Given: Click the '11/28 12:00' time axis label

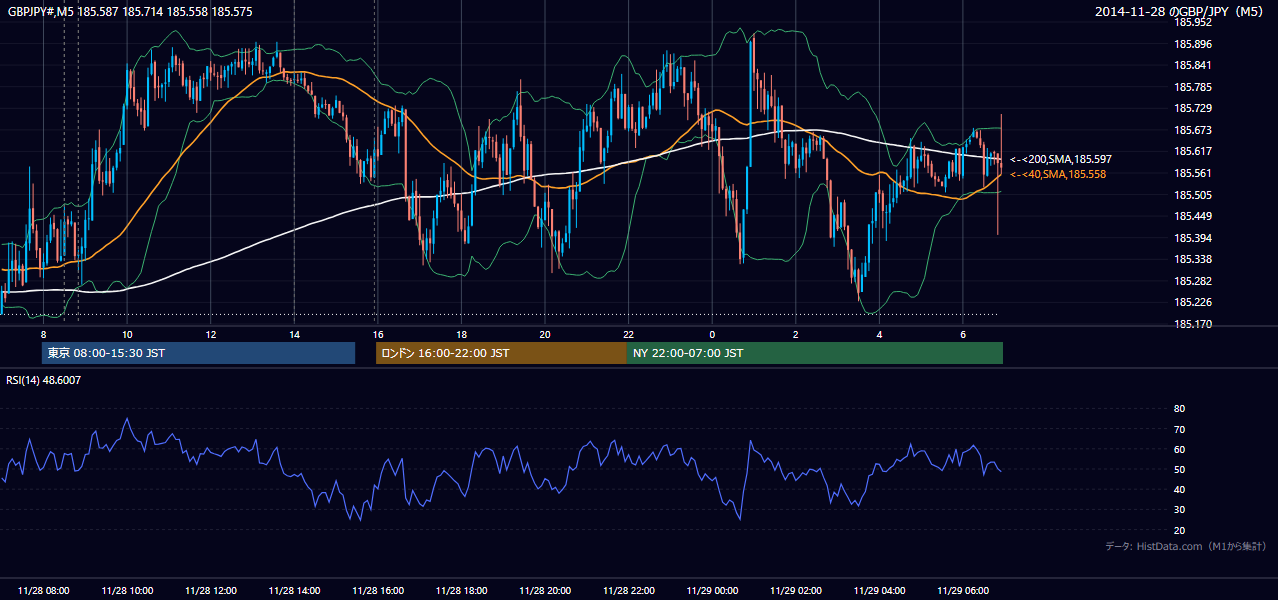Looking at the screenshot, I should coord(210,591).
